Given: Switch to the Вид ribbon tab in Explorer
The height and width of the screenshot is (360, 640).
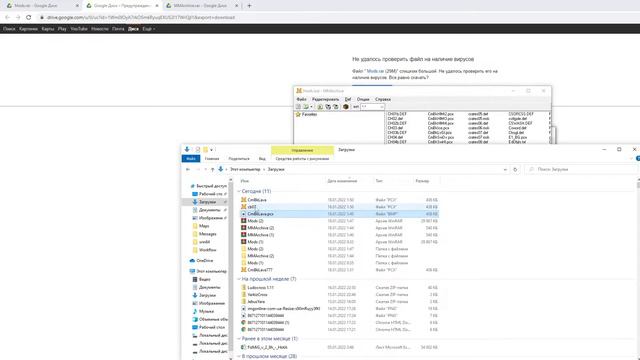Looking at the screenshot, I should [262, 158].
